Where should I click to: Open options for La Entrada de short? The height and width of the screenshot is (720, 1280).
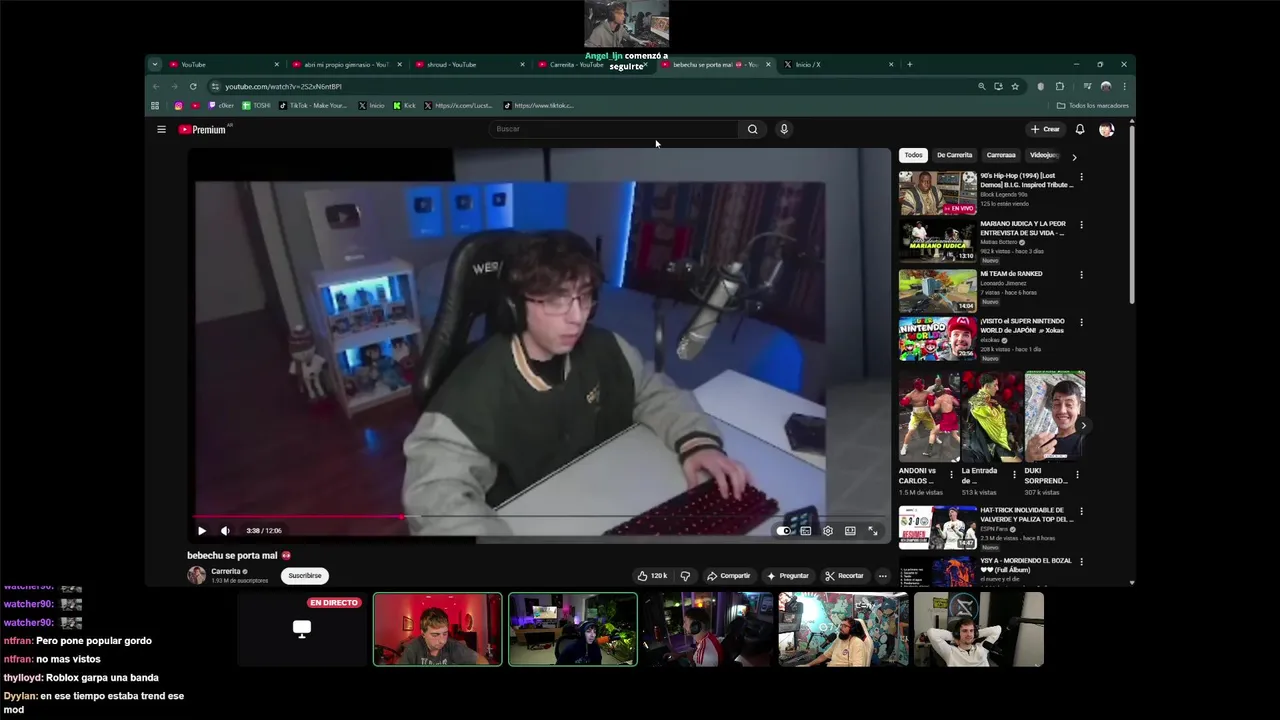point(1014,475)
